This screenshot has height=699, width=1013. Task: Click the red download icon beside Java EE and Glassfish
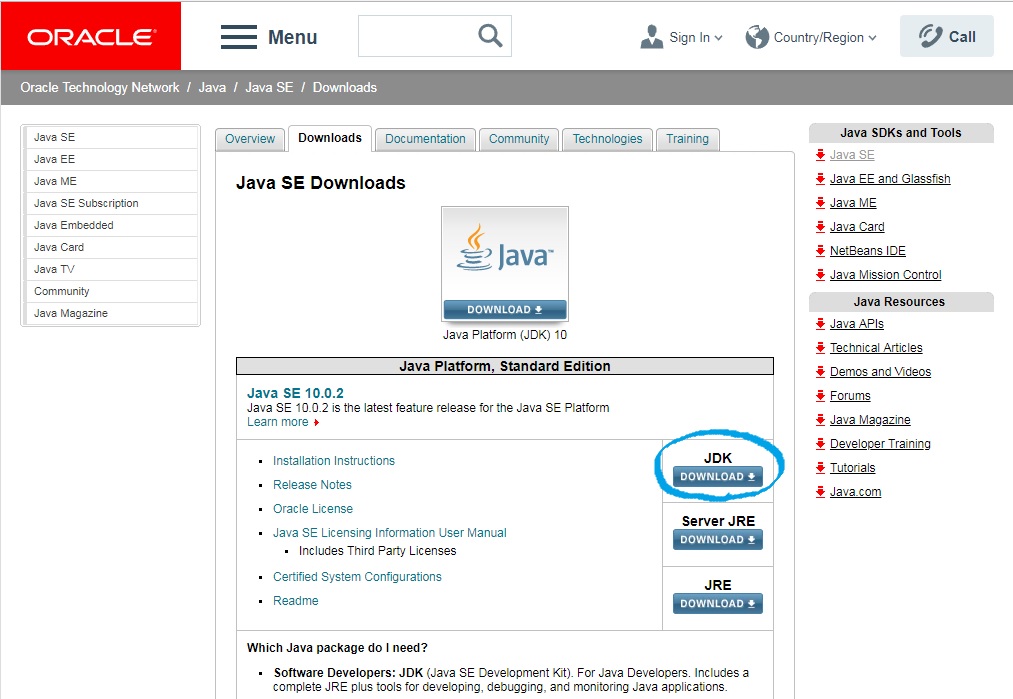point(820,178)
